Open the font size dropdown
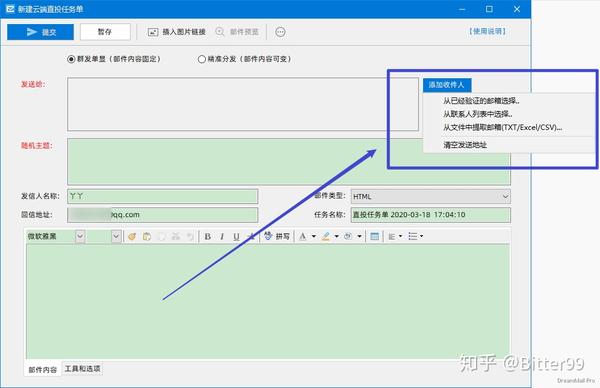The width and height of the screenshot is (600, 388). pos(116,236)
